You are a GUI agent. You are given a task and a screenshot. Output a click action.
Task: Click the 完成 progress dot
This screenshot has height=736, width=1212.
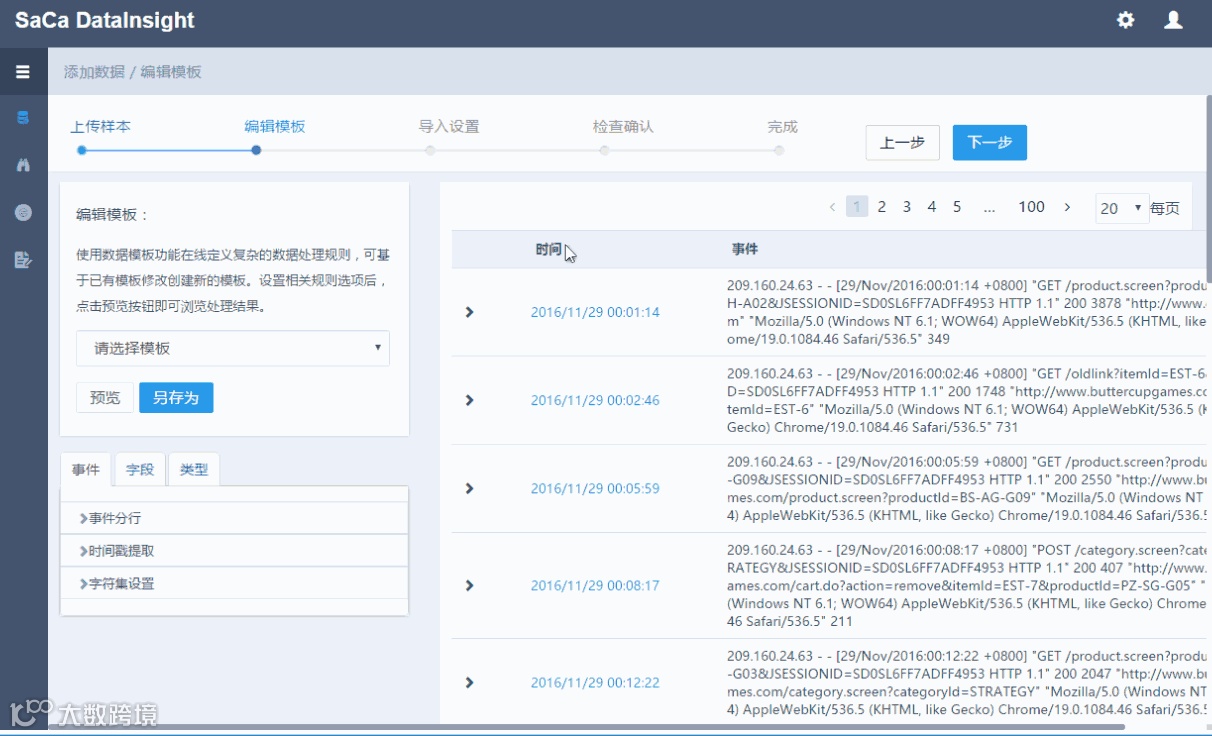coord(779,150)
